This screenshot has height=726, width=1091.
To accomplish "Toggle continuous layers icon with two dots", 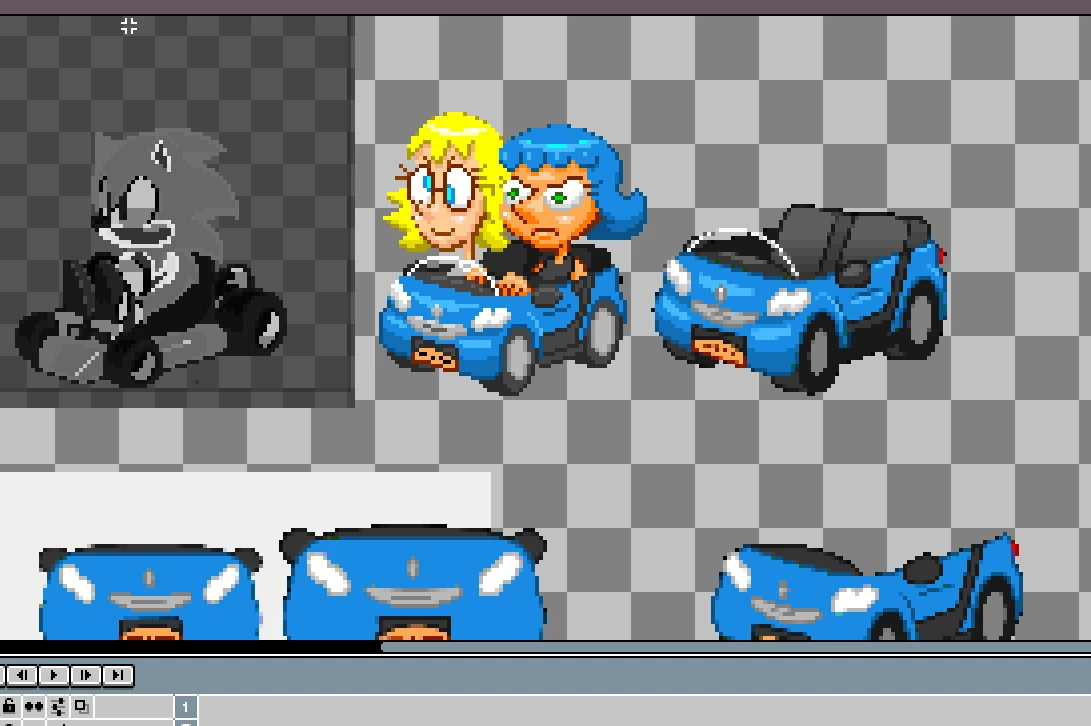I will click(33, 707).
